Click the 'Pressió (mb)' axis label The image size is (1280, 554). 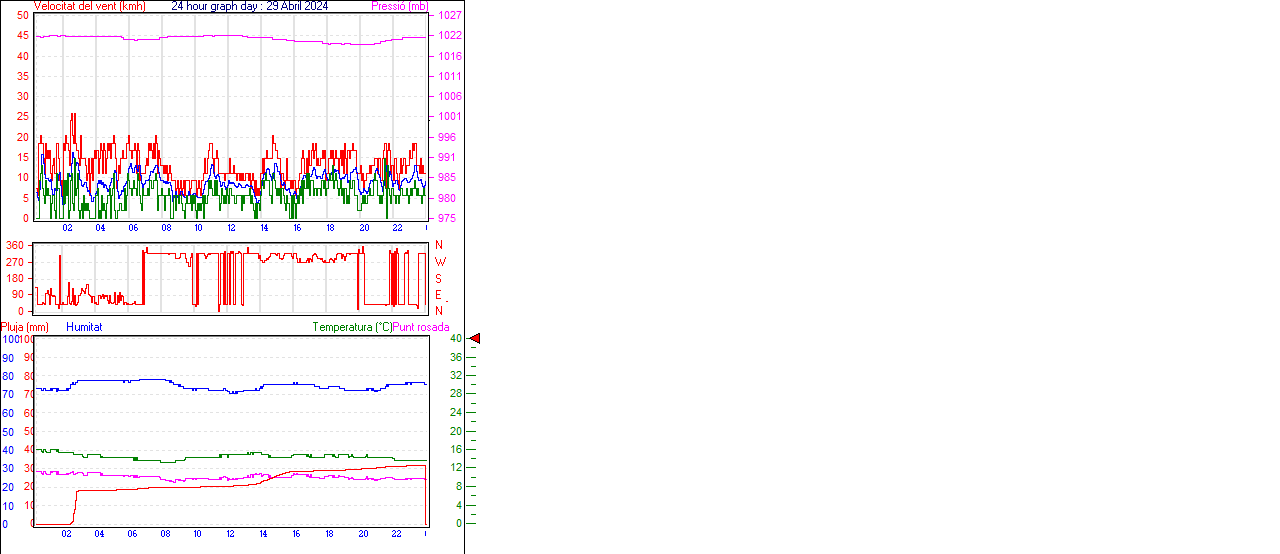point(399,6)
